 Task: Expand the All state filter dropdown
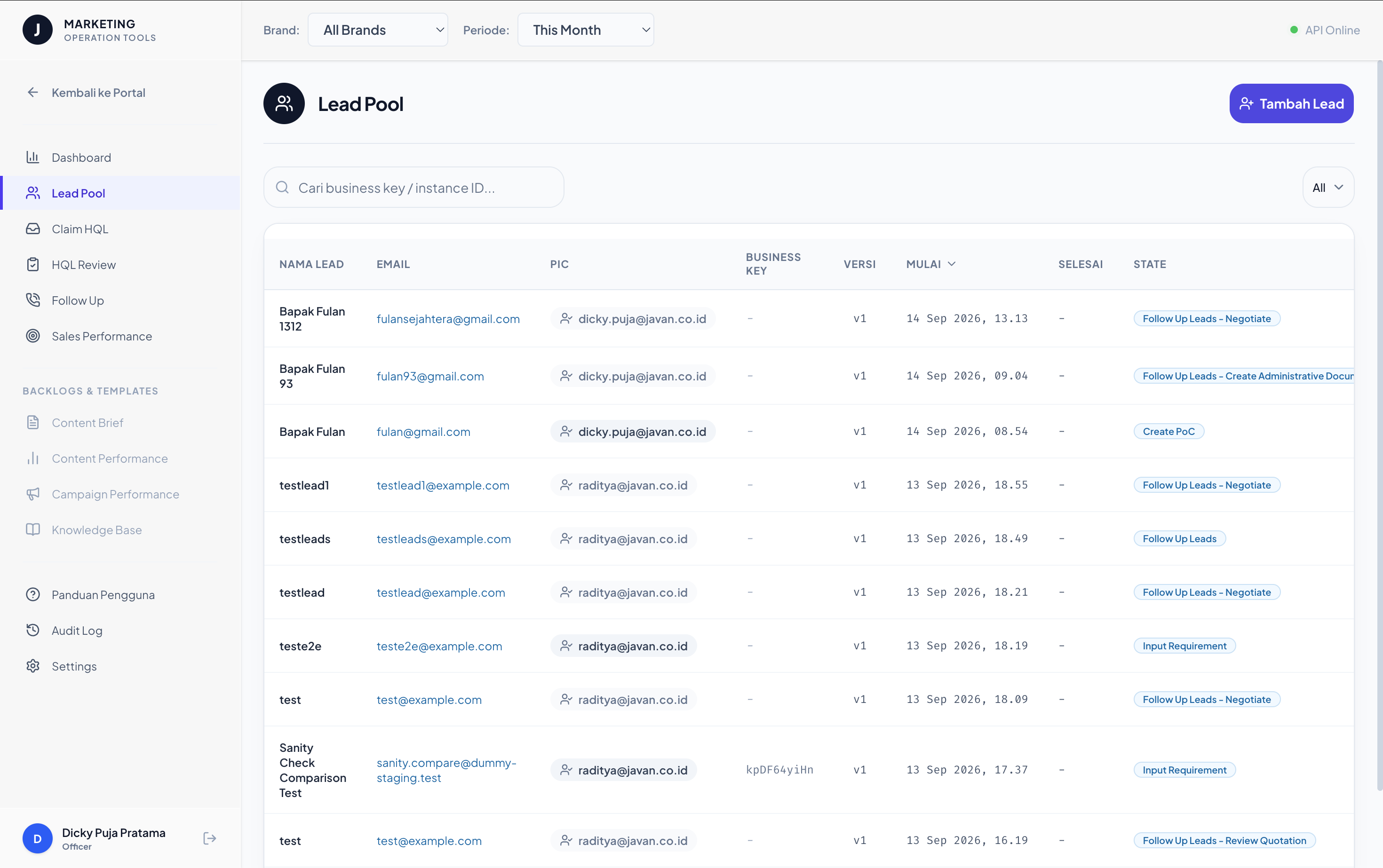[x=1328, y=187]
